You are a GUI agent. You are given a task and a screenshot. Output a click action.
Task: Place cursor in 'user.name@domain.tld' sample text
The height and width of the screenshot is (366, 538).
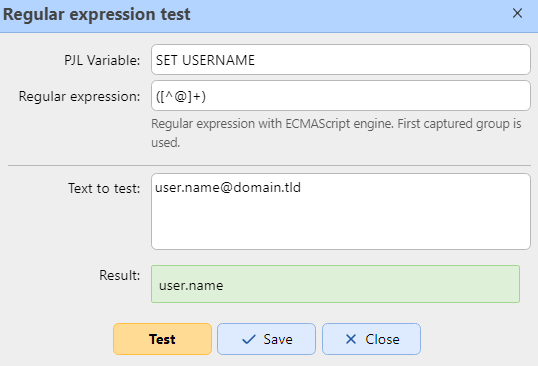(x=228, y=188)
